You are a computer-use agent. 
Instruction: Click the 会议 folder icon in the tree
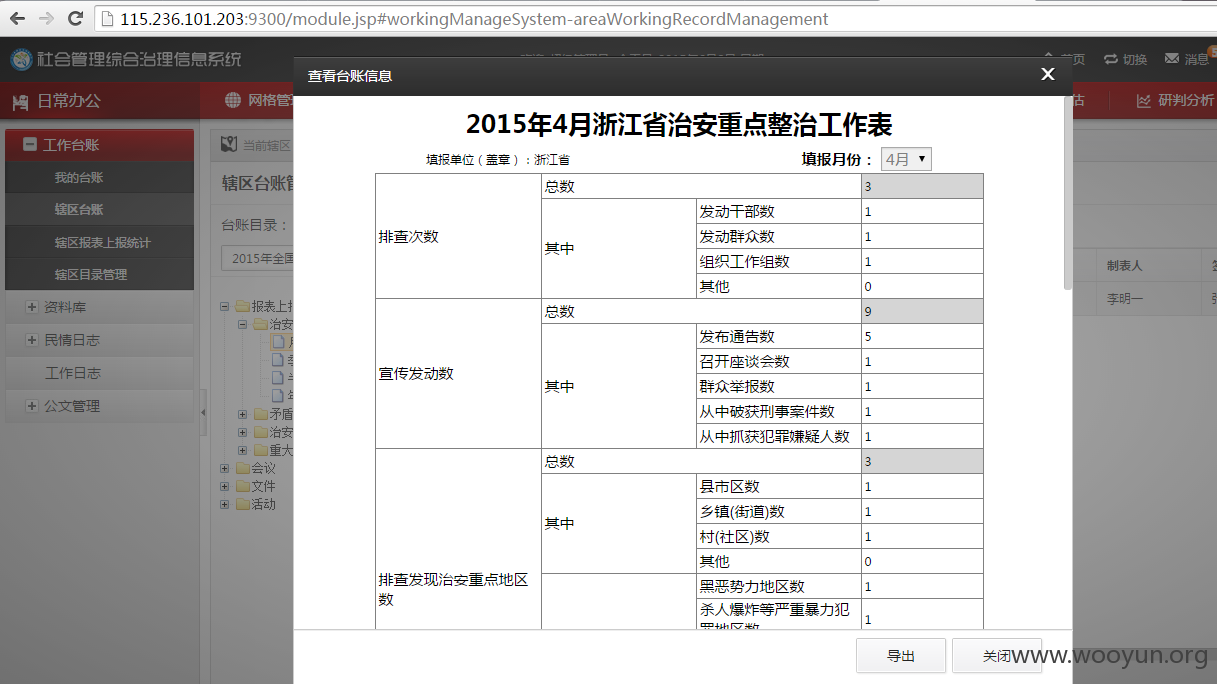pos(241,468)
